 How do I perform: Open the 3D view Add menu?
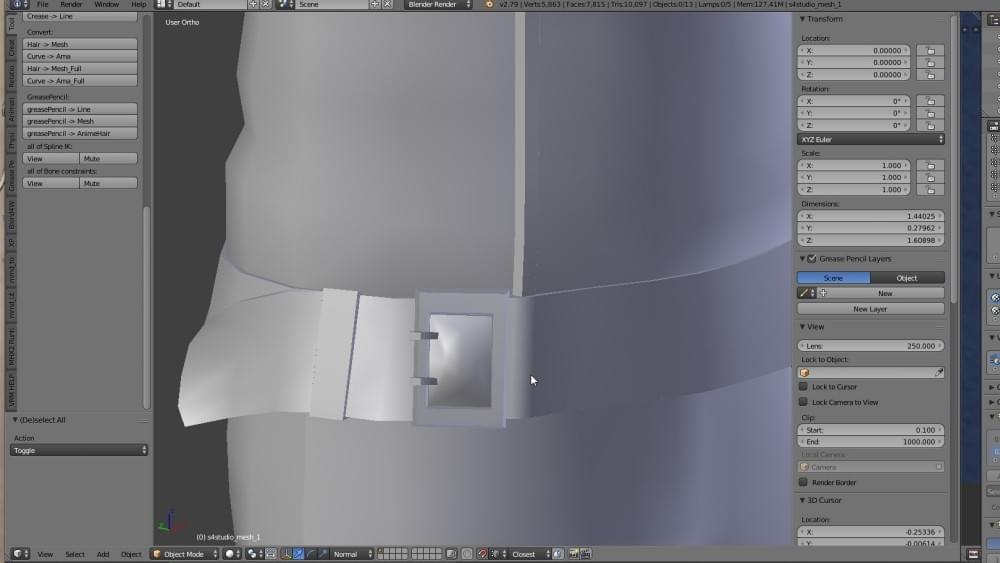pyautogui.click(x=103, y=554)
